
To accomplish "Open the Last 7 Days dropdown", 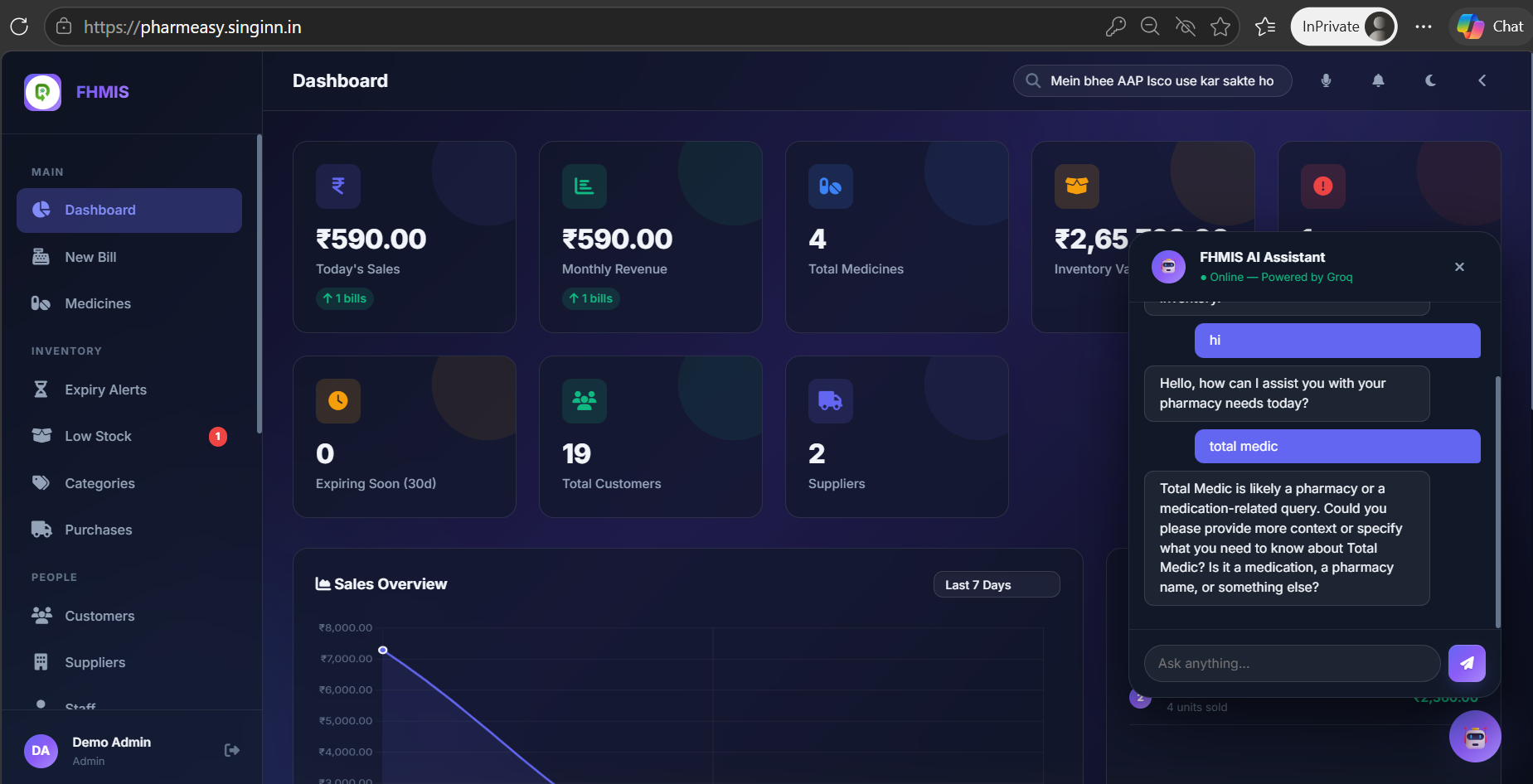I will tap(996, 584).
